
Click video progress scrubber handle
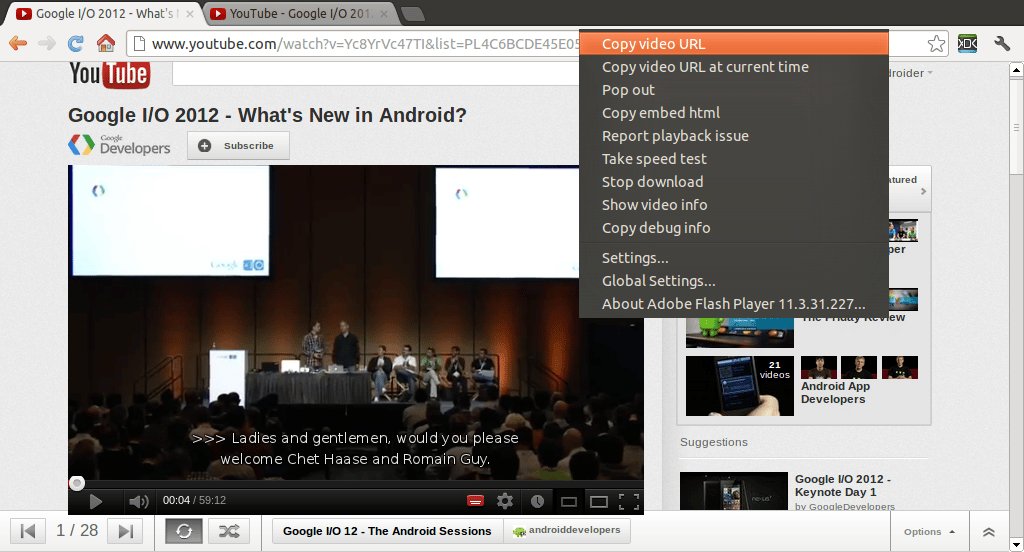[x=77, y=483]
